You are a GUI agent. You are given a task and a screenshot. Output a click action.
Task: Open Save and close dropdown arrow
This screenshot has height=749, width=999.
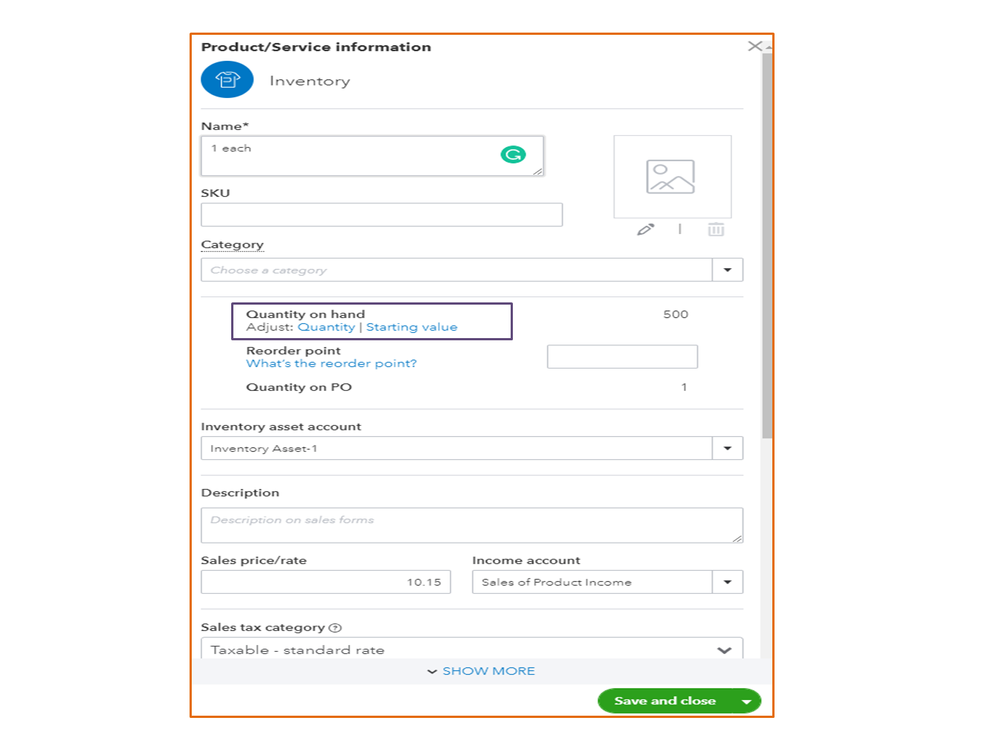(746, 702)
